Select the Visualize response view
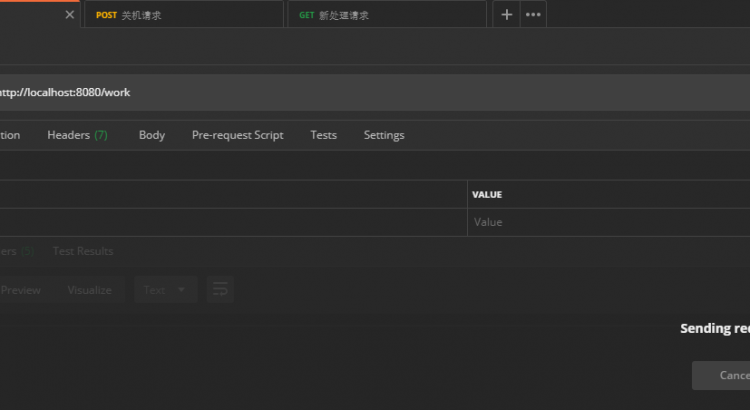This screenshot has width=750, height=410. click(89, 290)
